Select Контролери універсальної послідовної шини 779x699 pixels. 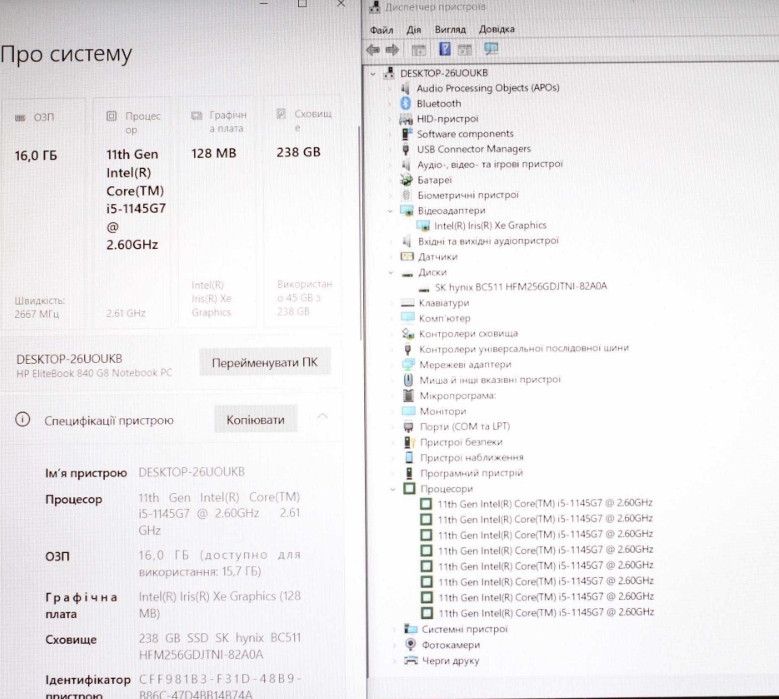click(x=524, y=349)
